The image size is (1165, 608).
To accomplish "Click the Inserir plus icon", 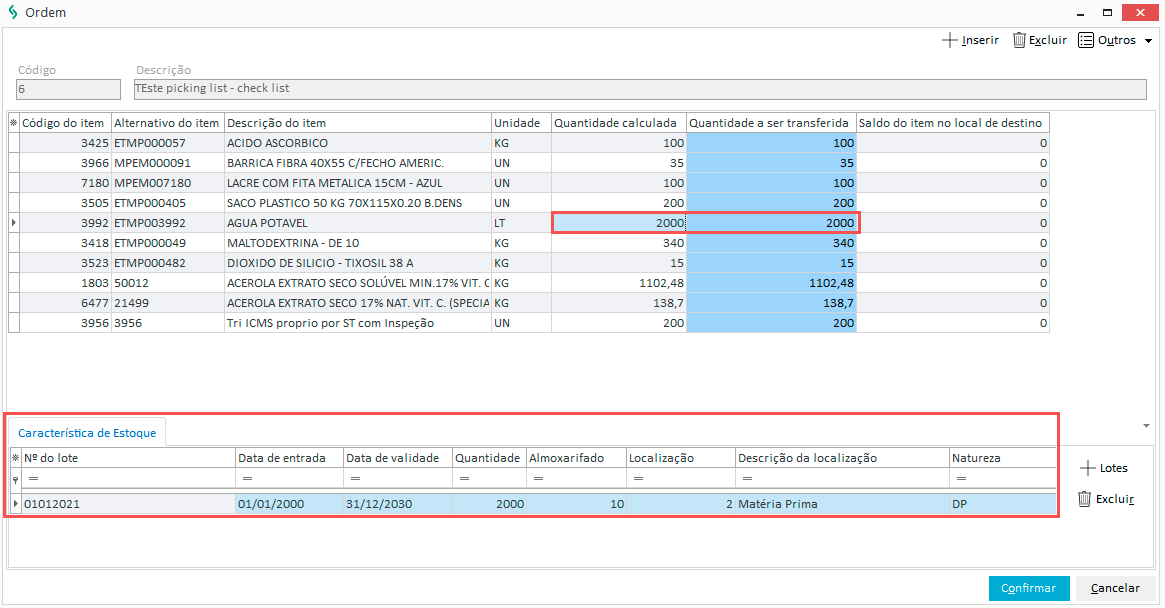I will 949,40.
